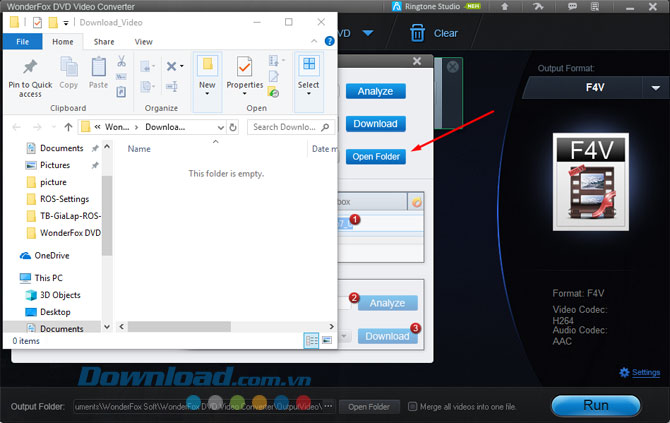Click the upgrade arrow icon in WonderFox title bar

click(x=505, y=6)
